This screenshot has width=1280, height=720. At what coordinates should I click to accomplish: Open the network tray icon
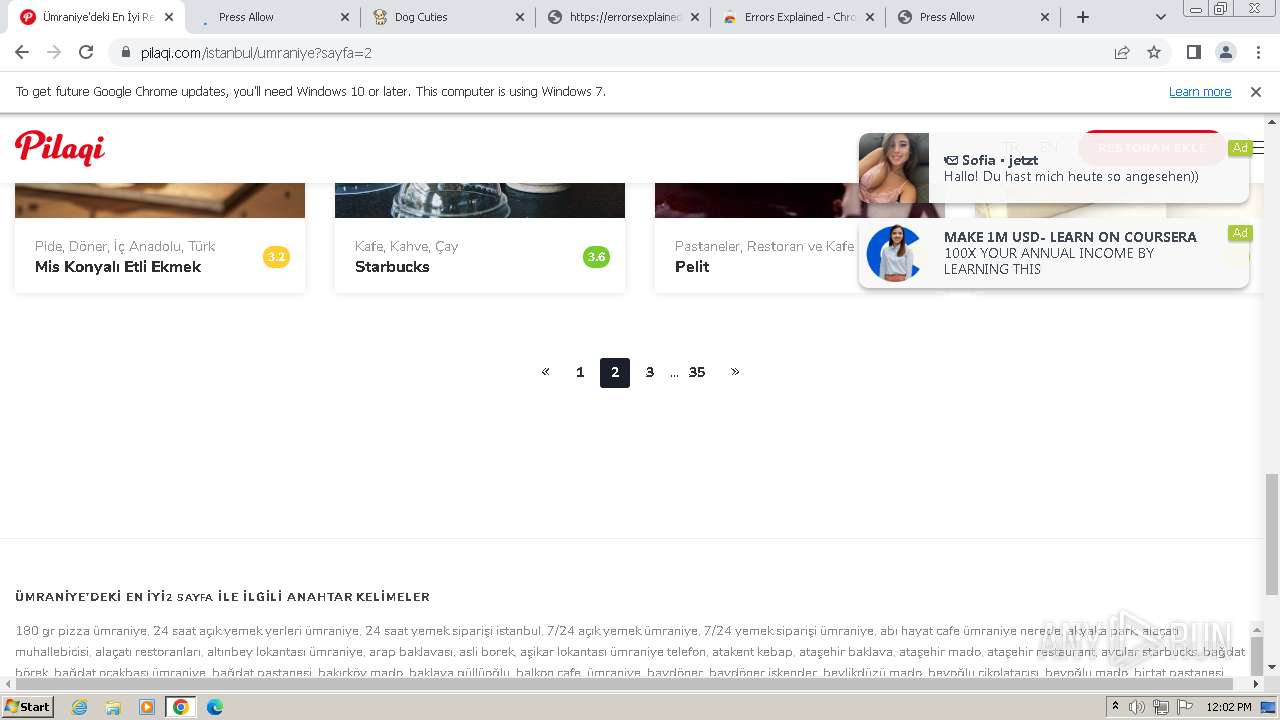pyautogui.click(x=1161, y=707)
